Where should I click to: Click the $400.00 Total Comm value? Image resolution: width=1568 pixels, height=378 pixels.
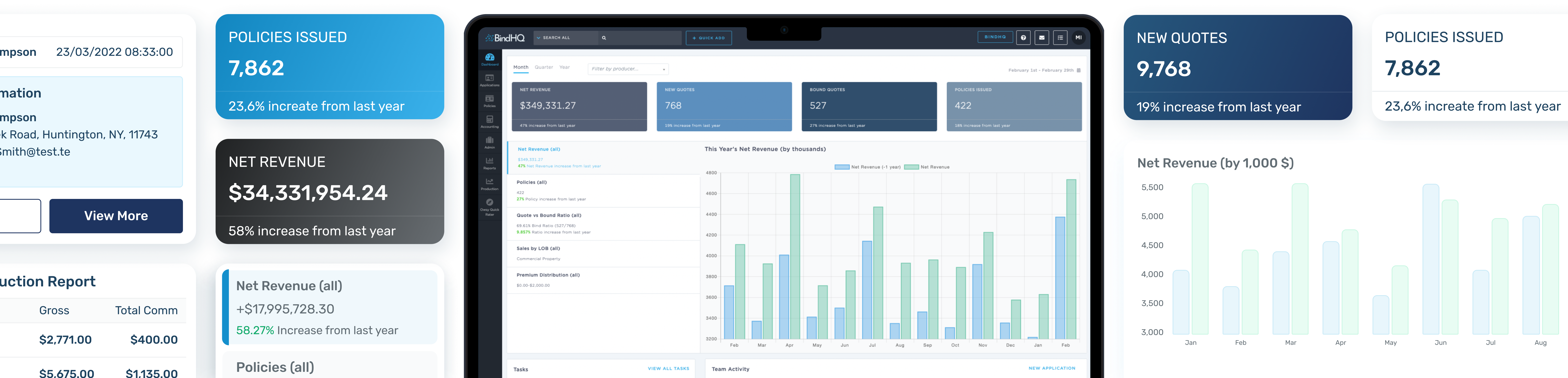[x=154, y=340]
